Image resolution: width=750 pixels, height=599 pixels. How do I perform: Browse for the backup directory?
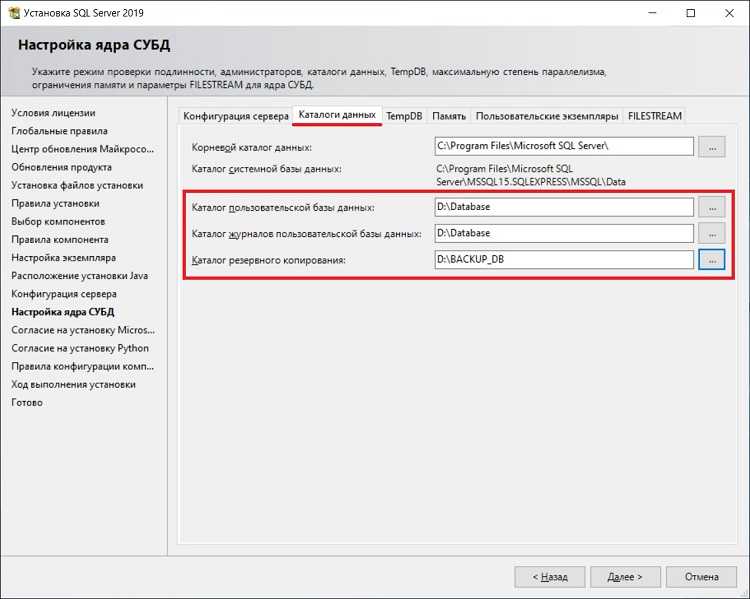(711, 260)
